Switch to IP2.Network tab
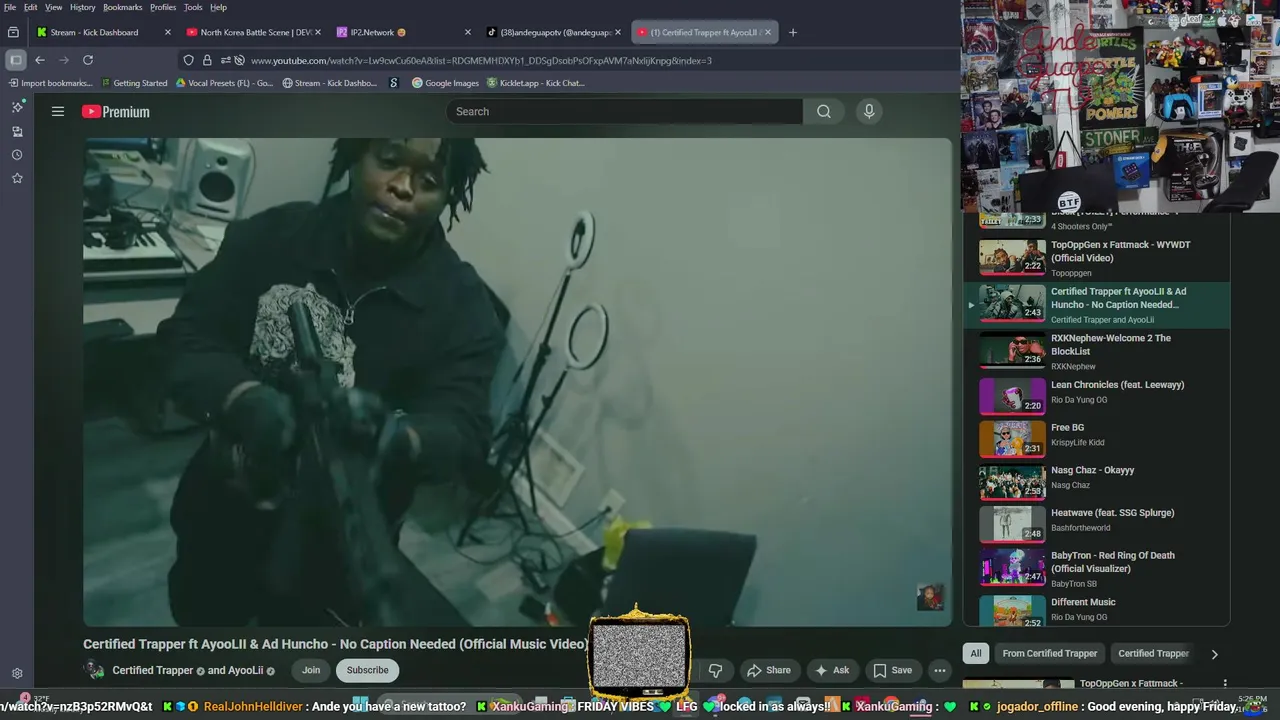1280x720 pixels. 403,32
